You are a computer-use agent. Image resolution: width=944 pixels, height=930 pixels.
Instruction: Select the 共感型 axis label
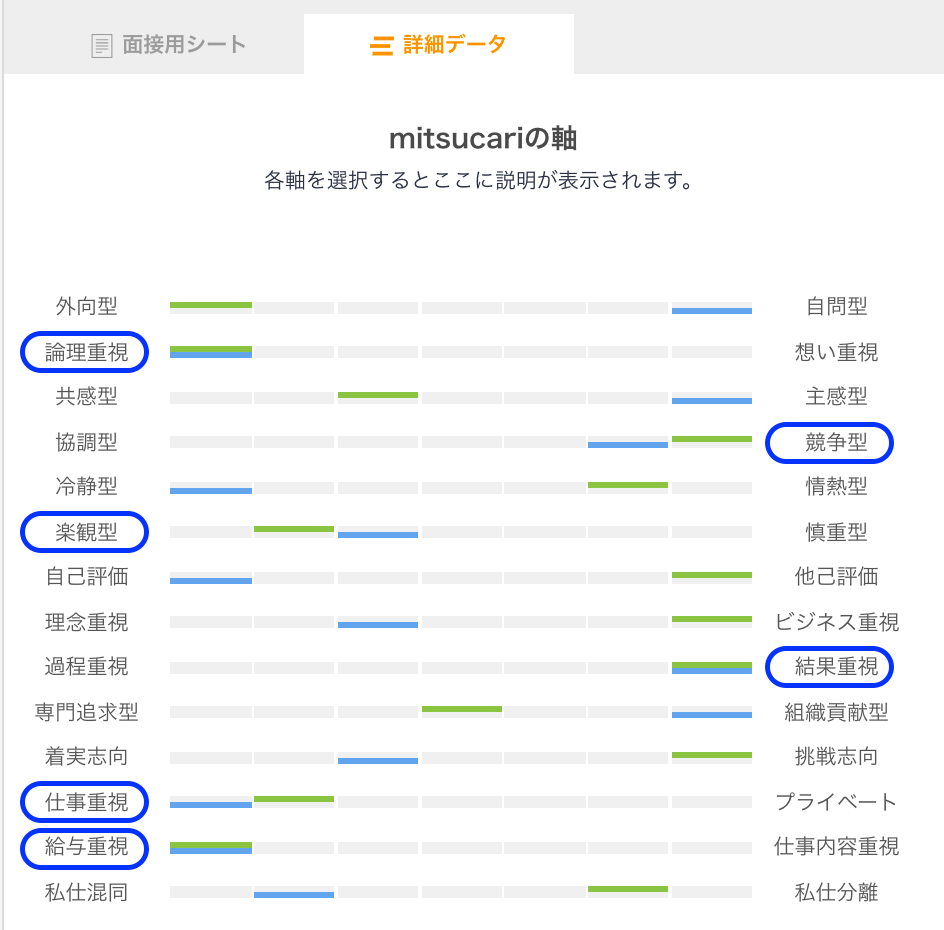(84, 397)
